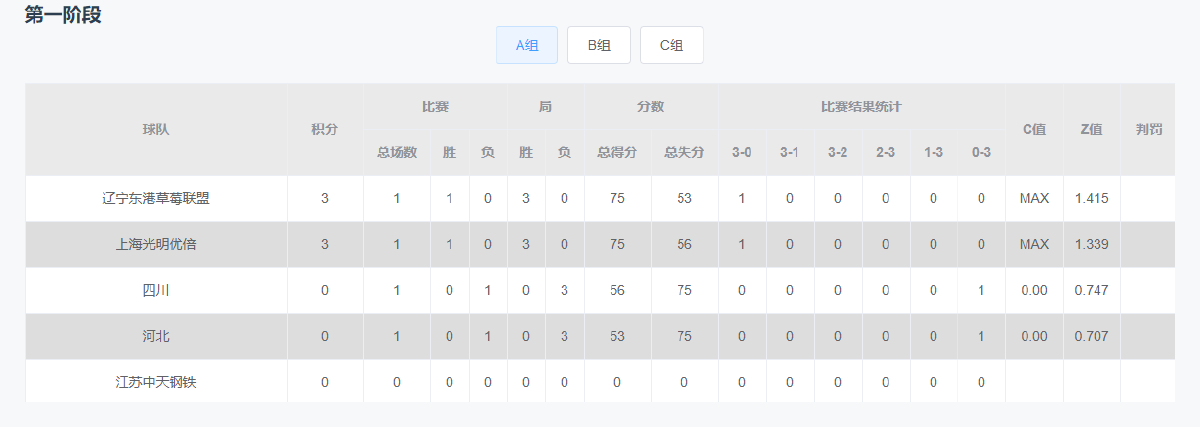Click the 比赛结果统计 header group
Image resolution: width=1200 pixels, height=427 pixels.
(x=861, y=106)
